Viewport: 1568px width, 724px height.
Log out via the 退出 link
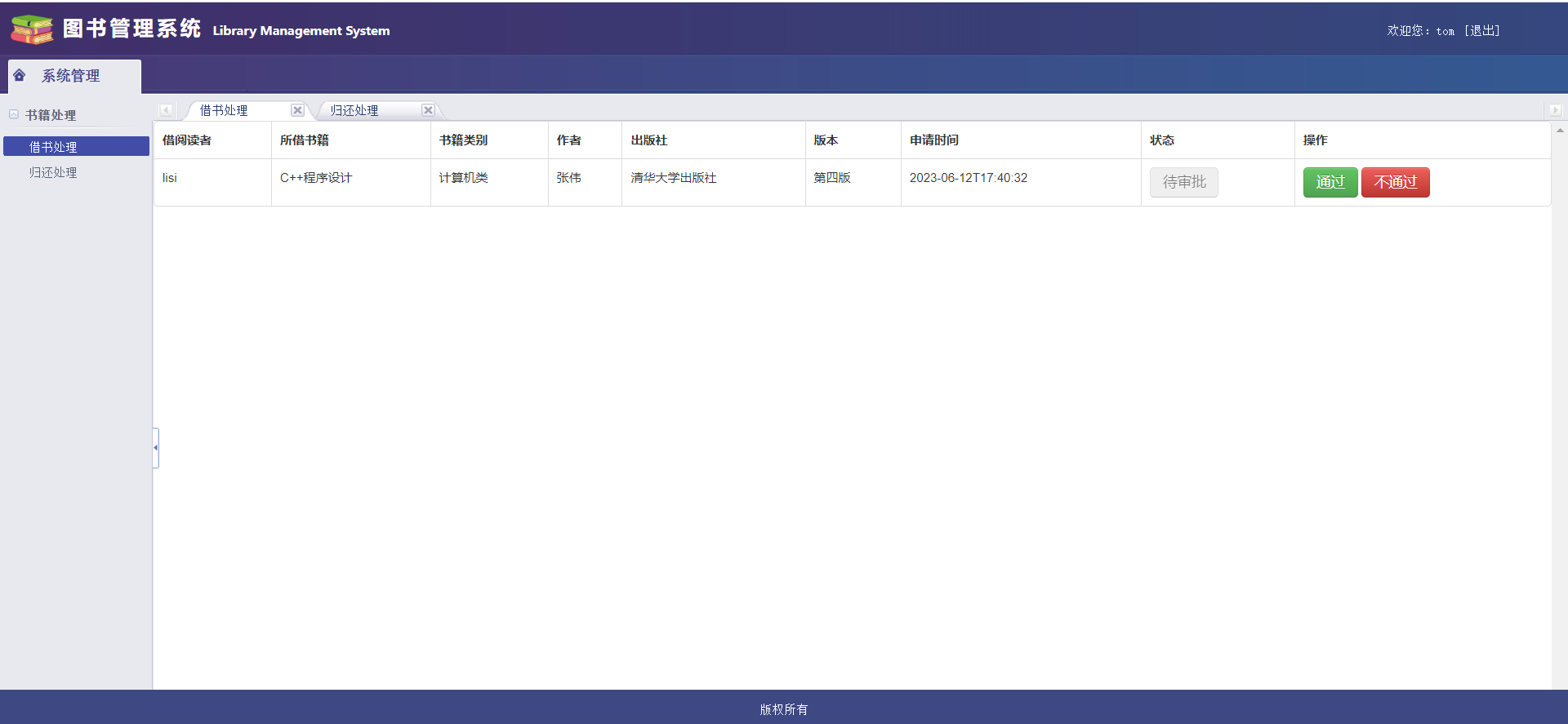(1482, 31)
